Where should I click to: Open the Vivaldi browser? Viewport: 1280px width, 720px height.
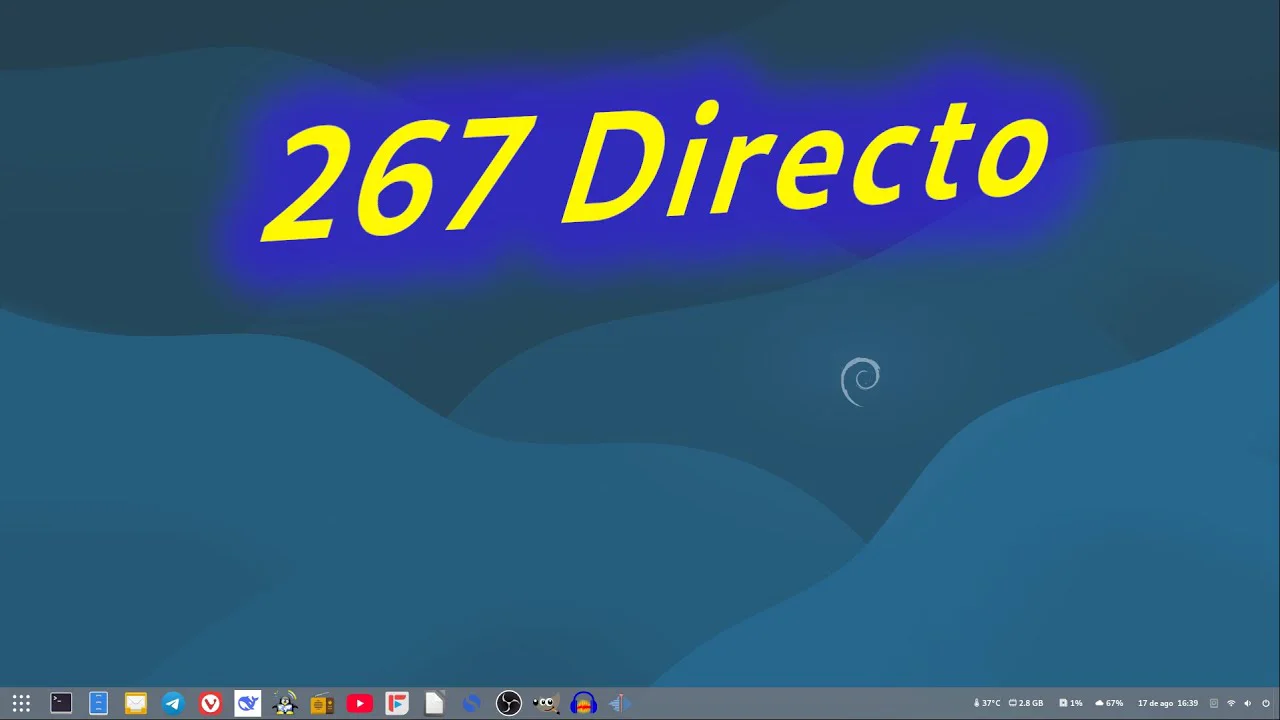[210, 704]
